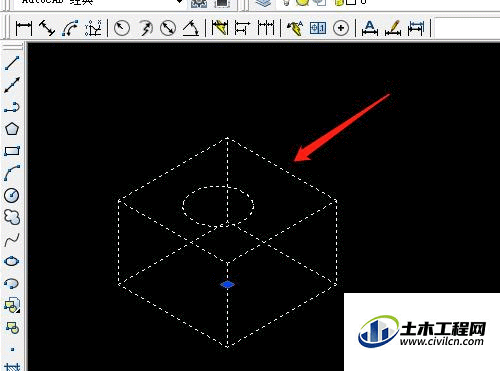Open the Hatch tool
Screen dimensions: 500x371
[12, 367]
